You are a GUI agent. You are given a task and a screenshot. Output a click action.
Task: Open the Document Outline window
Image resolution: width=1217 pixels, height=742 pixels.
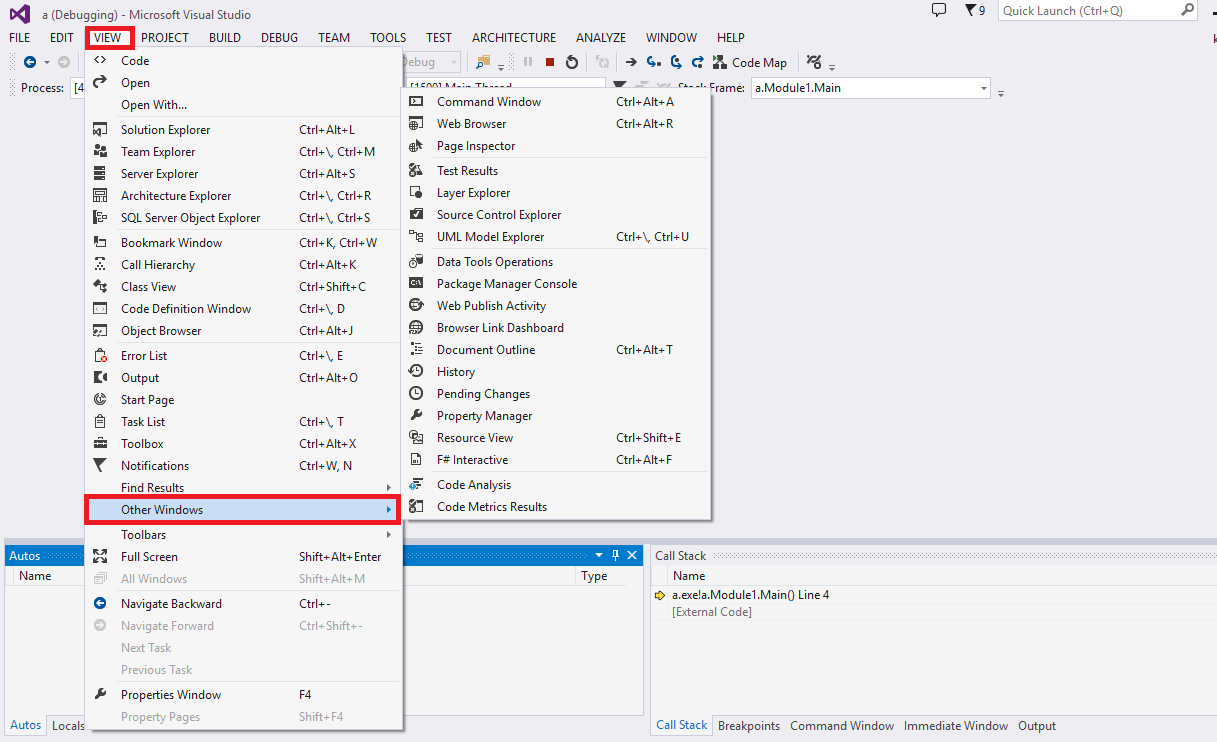[x=556, y=350]
